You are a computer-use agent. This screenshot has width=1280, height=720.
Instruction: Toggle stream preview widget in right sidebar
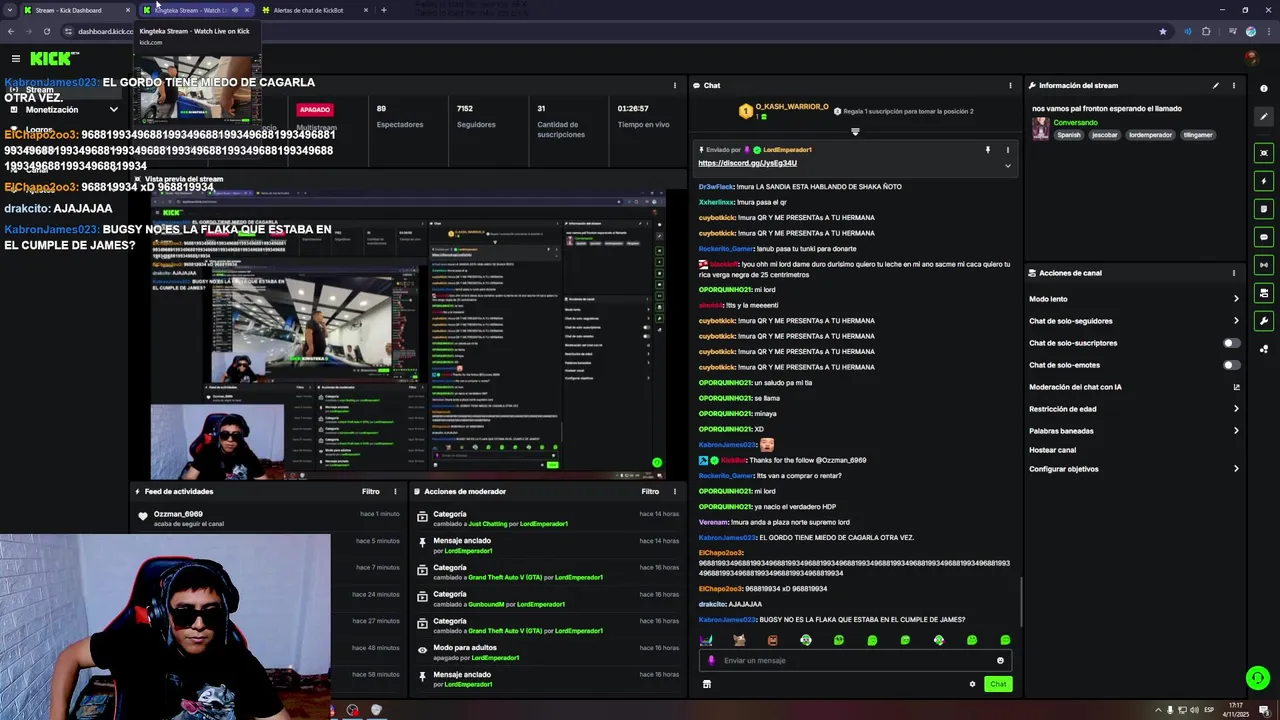[1264, 153]
